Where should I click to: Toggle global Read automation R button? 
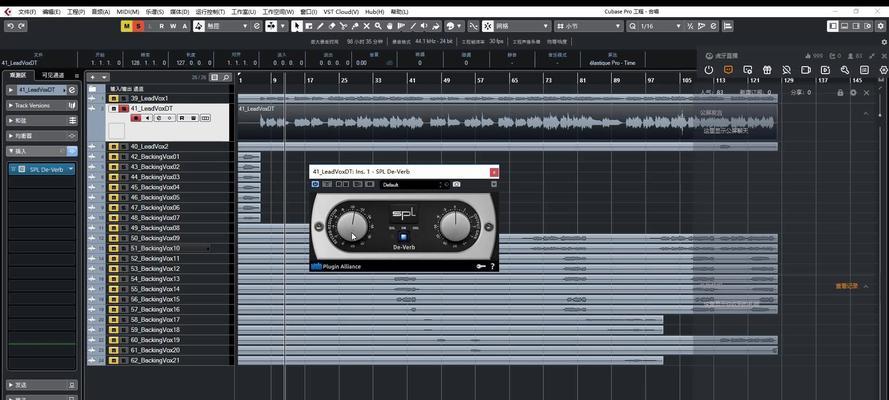coord(162,26)
